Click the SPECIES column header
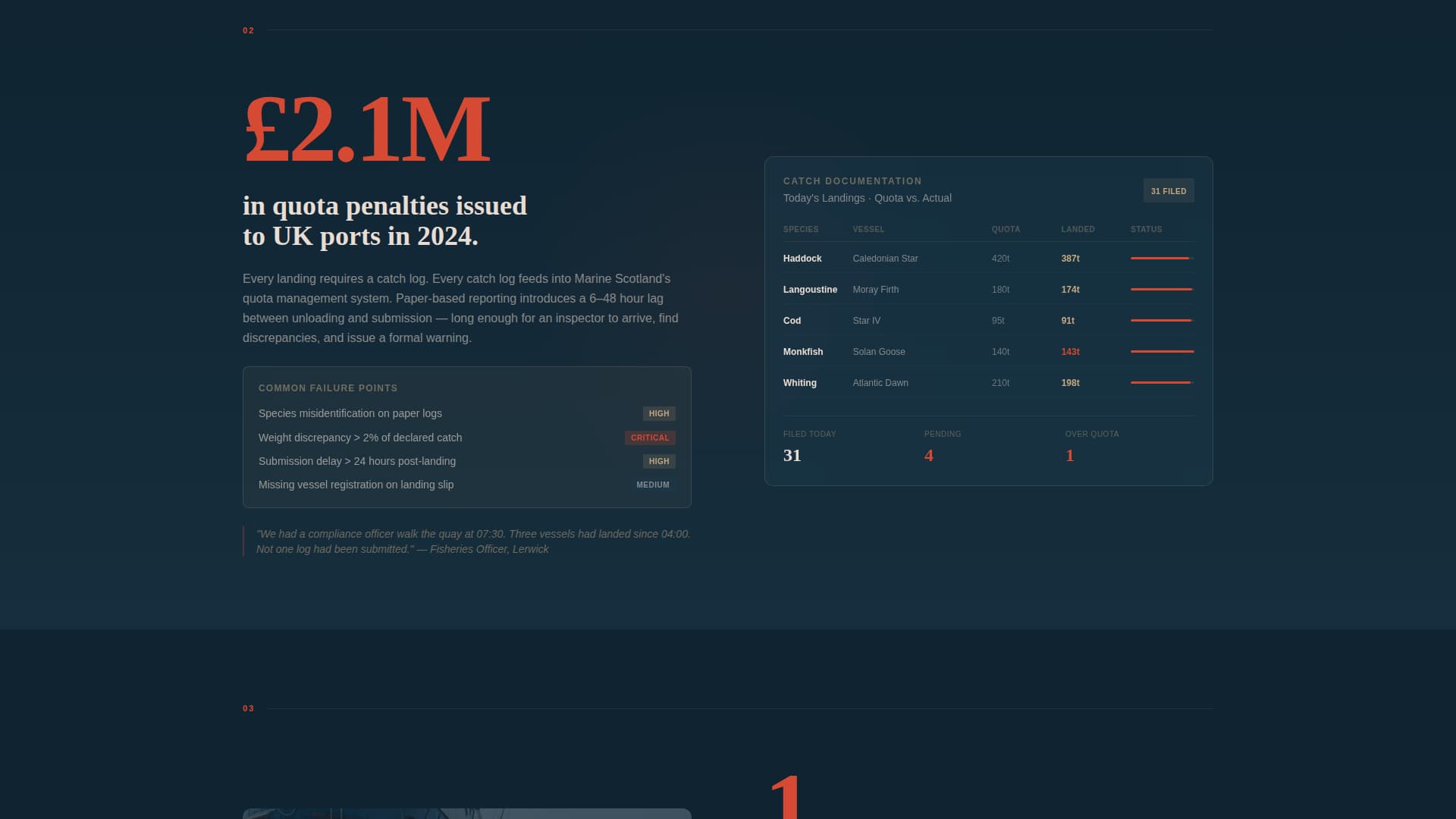 [801, 229]
